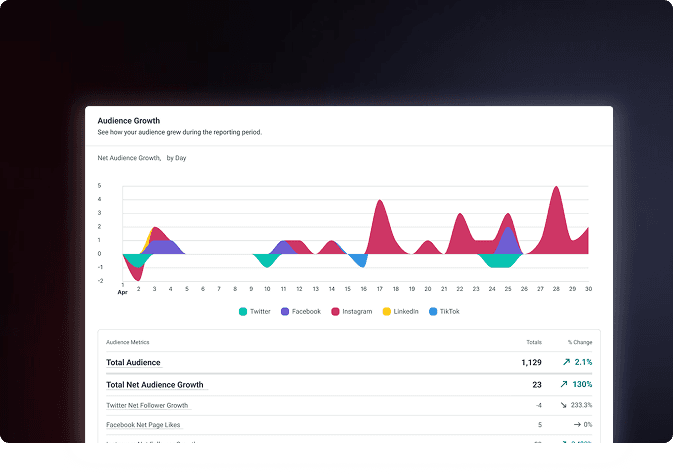
Task: Click the Totals column header
Action: [534, 342]
